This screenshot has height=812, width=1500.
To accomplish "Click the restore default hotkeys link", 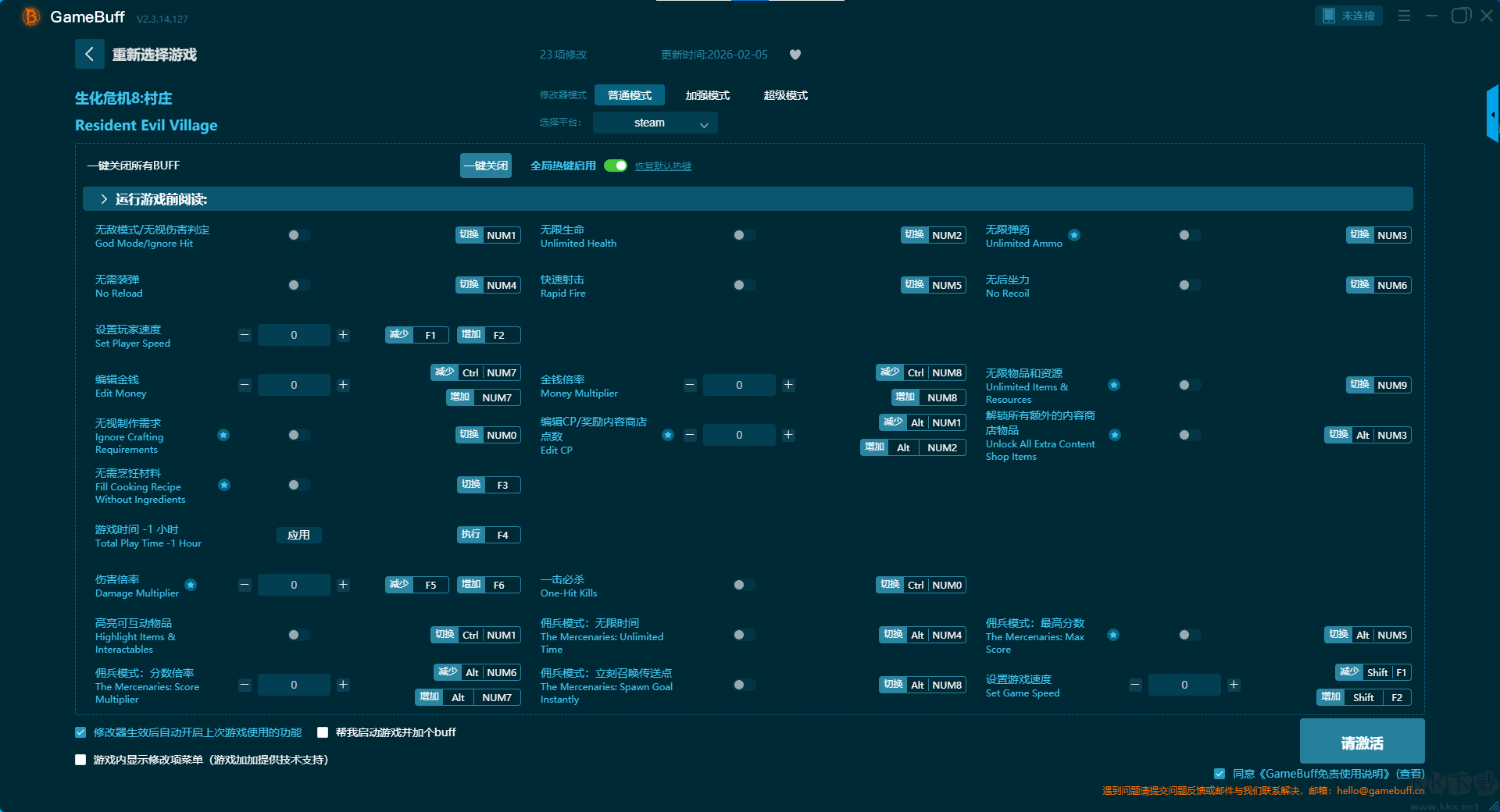I will click(x=662, y=166).
